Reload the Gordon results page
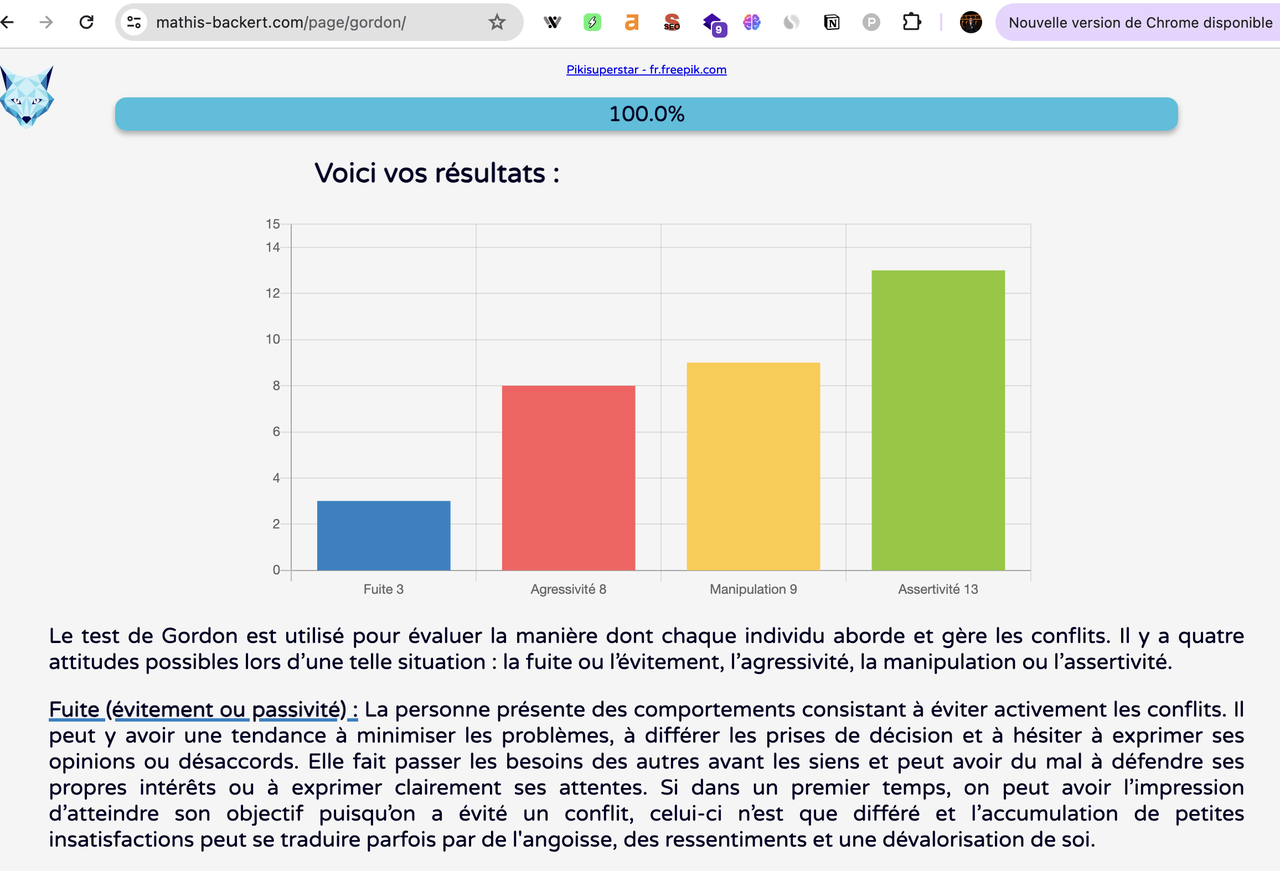Viewport: 1280px width, 871px height. (x=86, y=21)
